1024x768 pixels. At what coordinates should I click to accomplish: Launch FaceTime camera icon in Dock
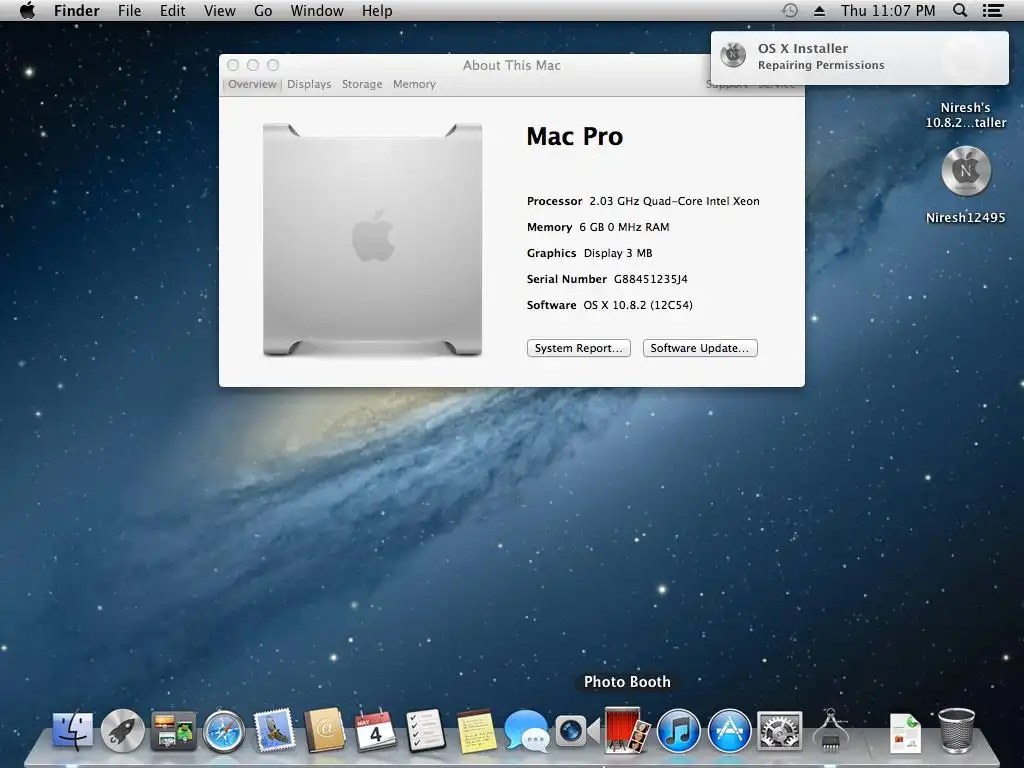coord(577,730)
